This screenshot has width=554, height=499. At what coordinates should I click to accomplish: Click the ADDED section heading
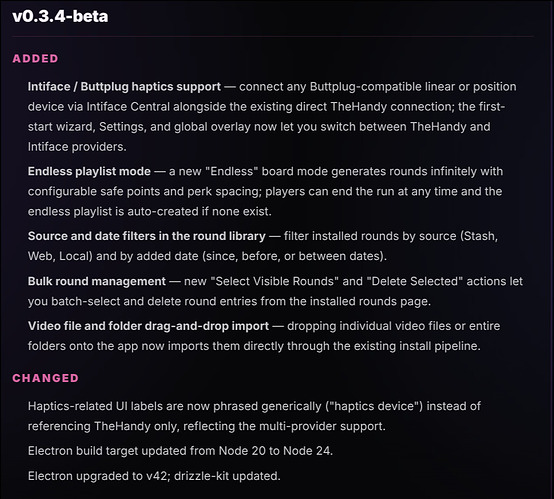coord(35,59)
